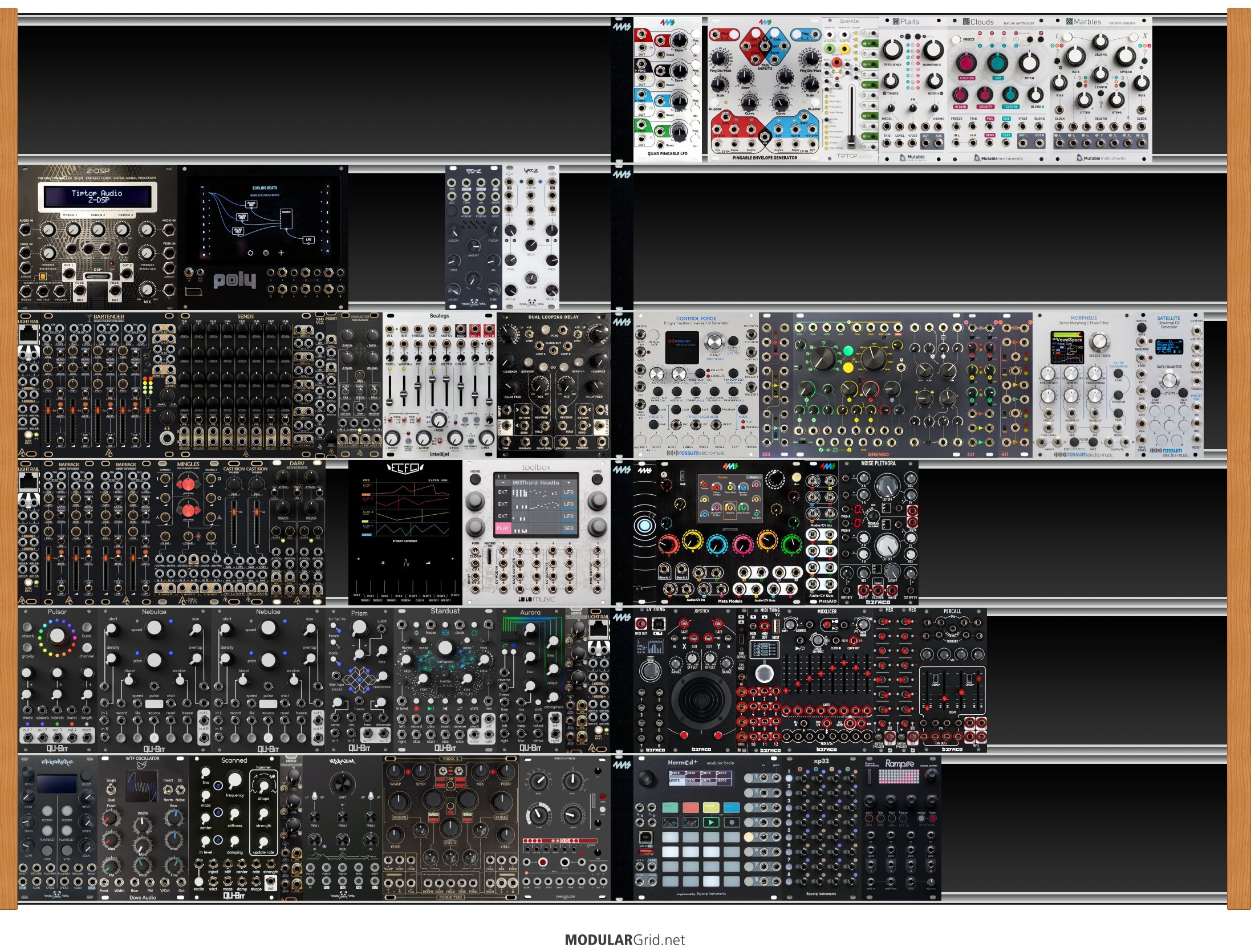1251x952 pixels.
Task: Click the DEJA VU knob on Marbles
Action: pyautogui.click(x=1100, y=41)
